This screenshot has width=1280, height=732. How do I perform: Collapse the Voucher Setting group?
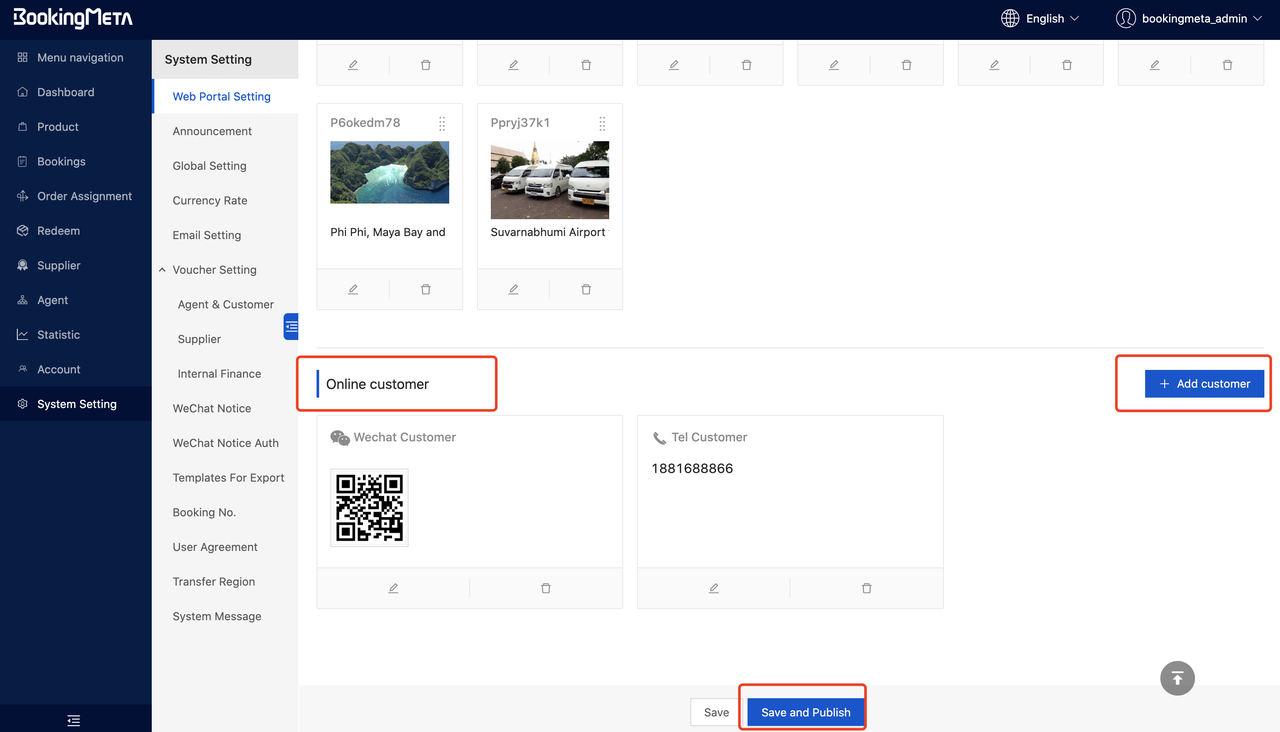(163, 270)
